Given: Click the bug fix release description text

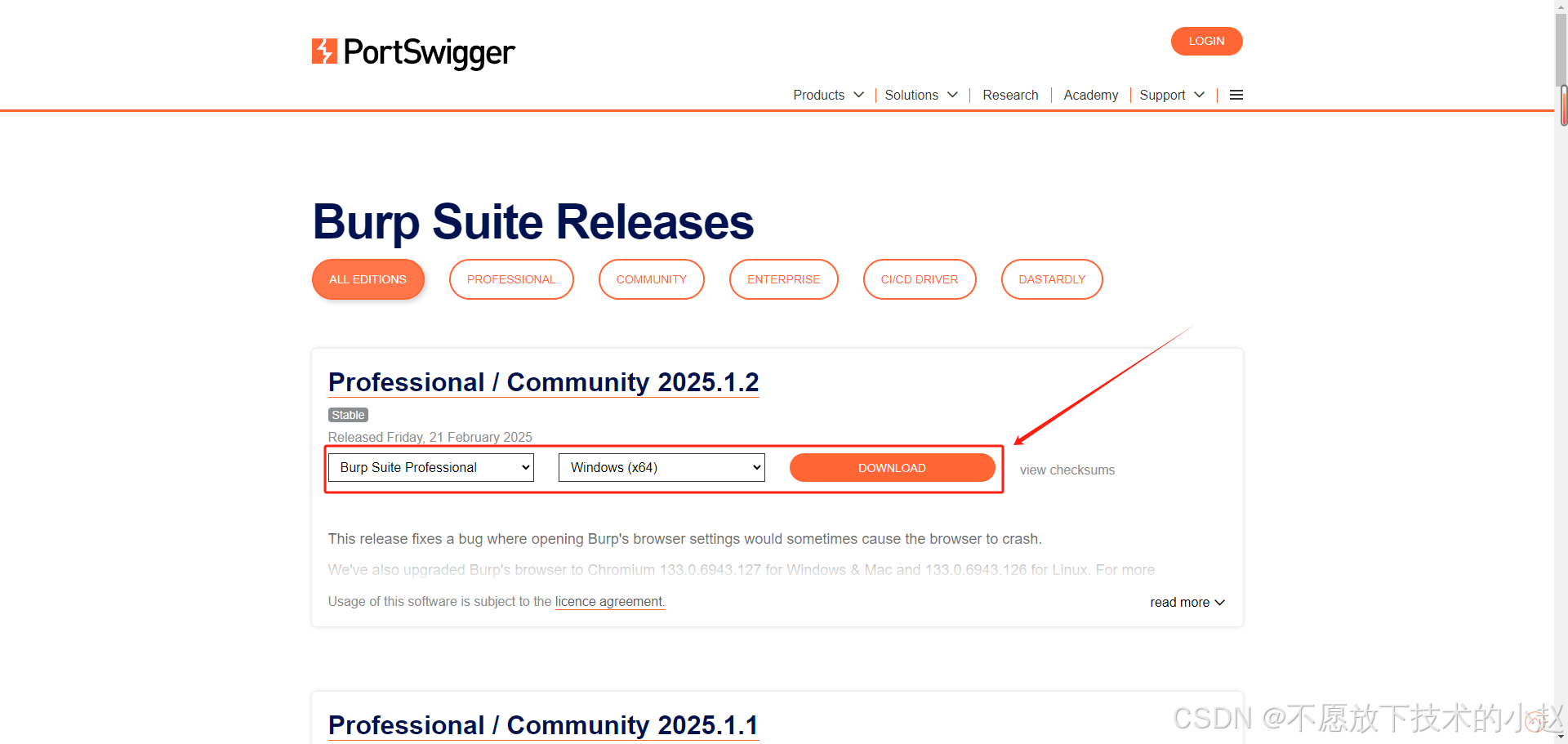Looking at the screenshot, I should pos(685,539).
